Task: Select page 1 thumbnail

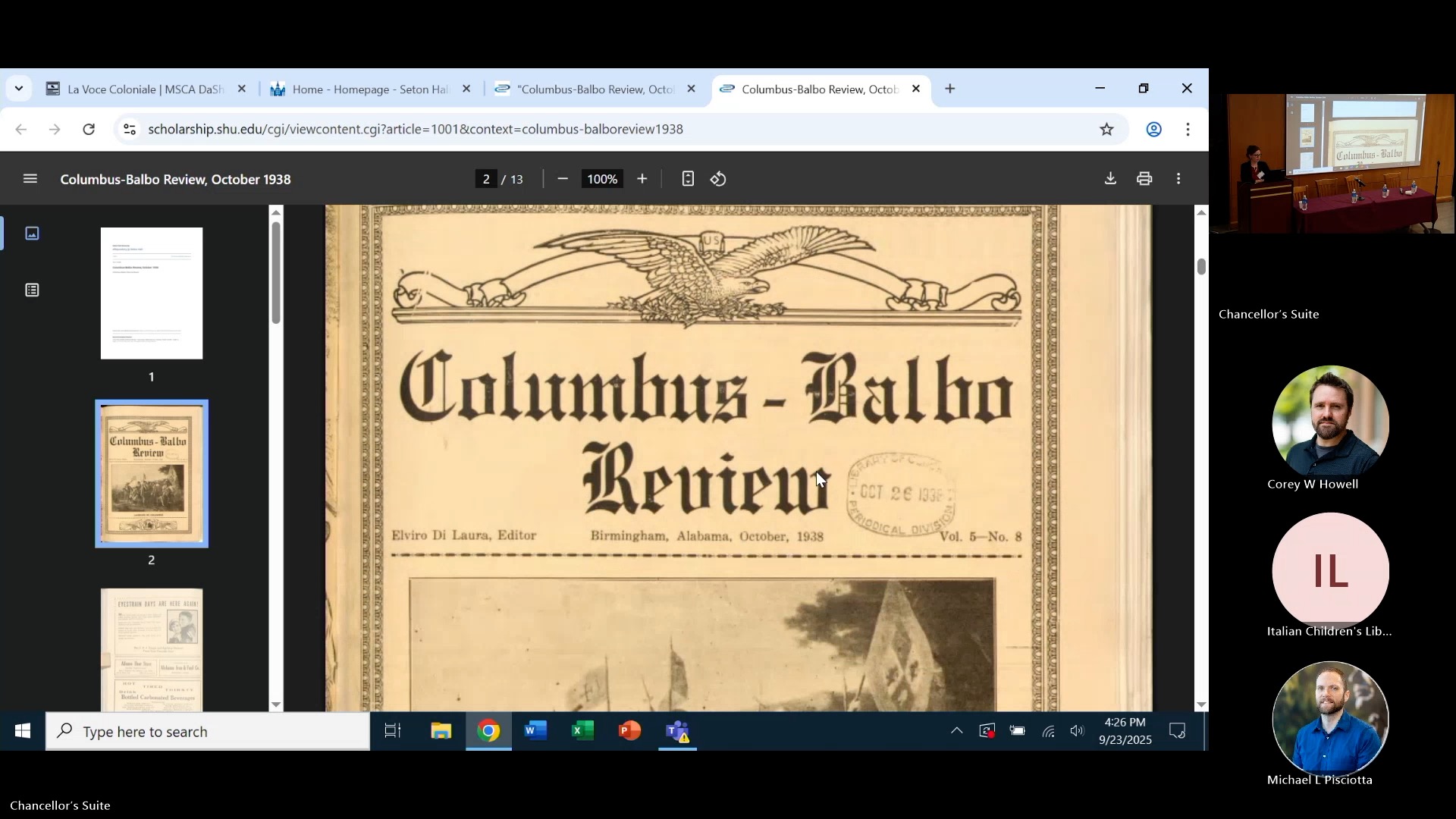Action: coord(152,293)
